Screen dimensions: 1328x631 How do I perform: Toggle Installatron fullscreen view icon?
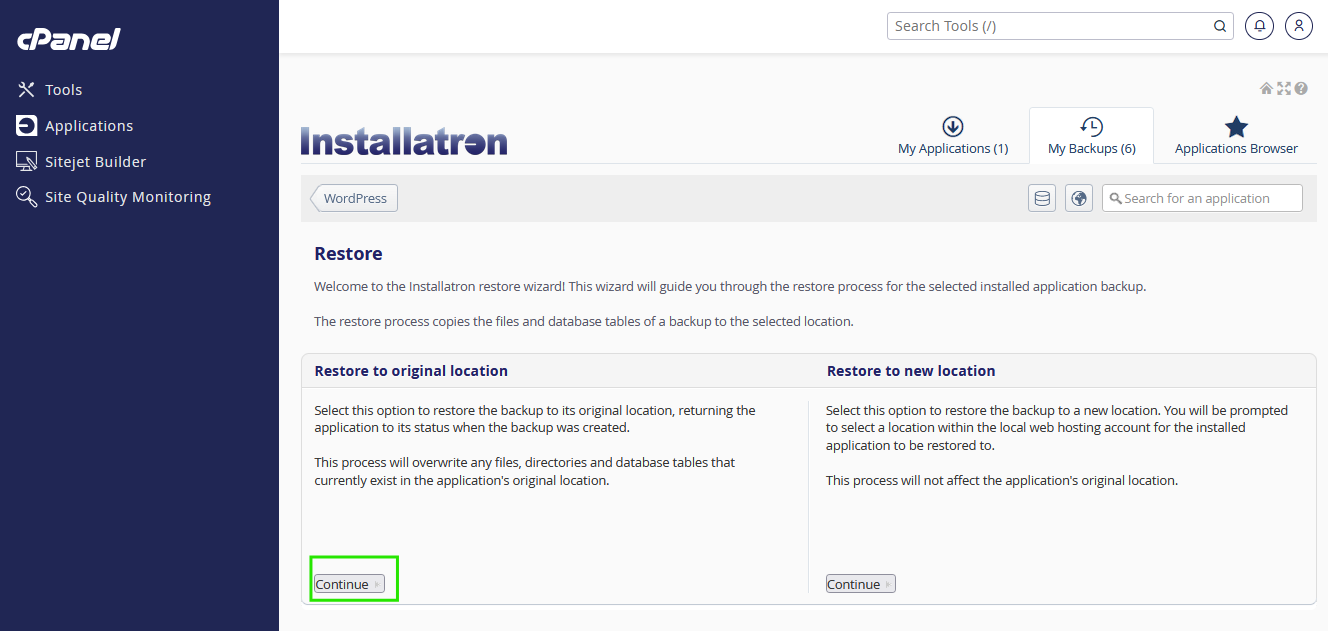[1284, 88]
